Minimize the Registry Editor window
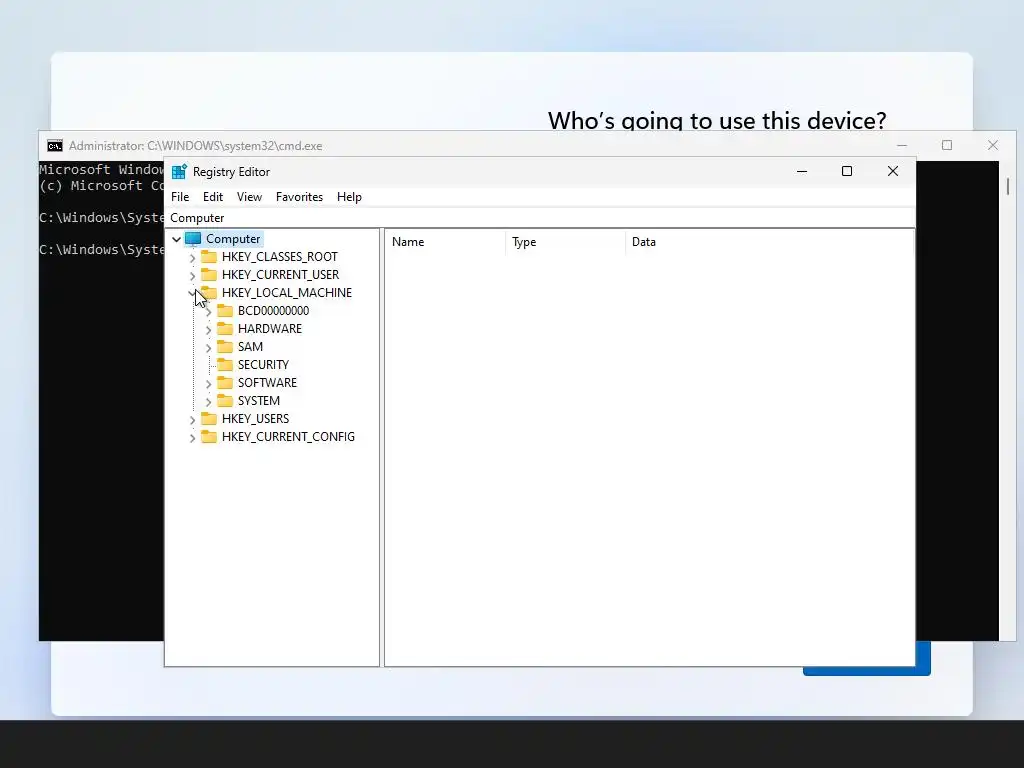 click(802, 171)
